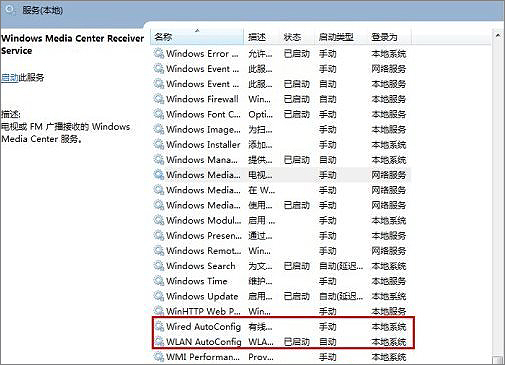Select the Windows Update service name
505x365 pixels.
(x=202, y=296)
